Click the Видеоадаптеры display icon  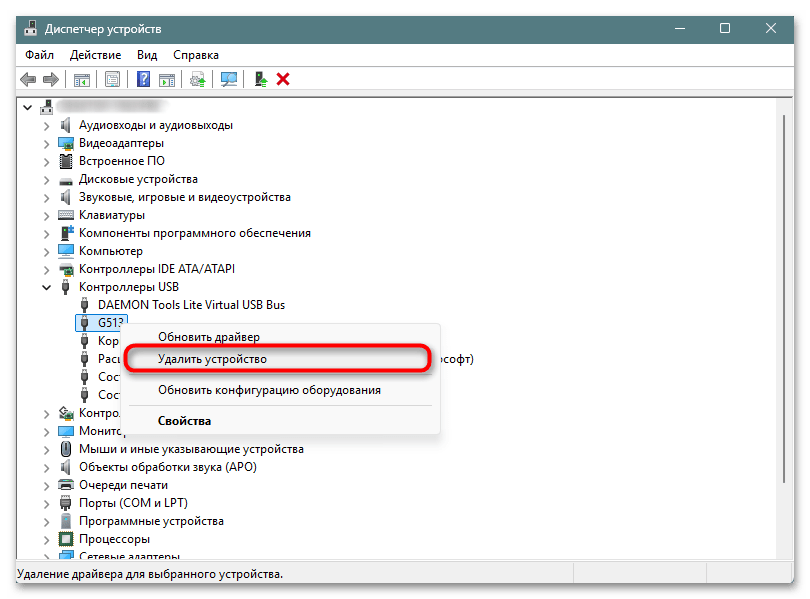[66, 143]
